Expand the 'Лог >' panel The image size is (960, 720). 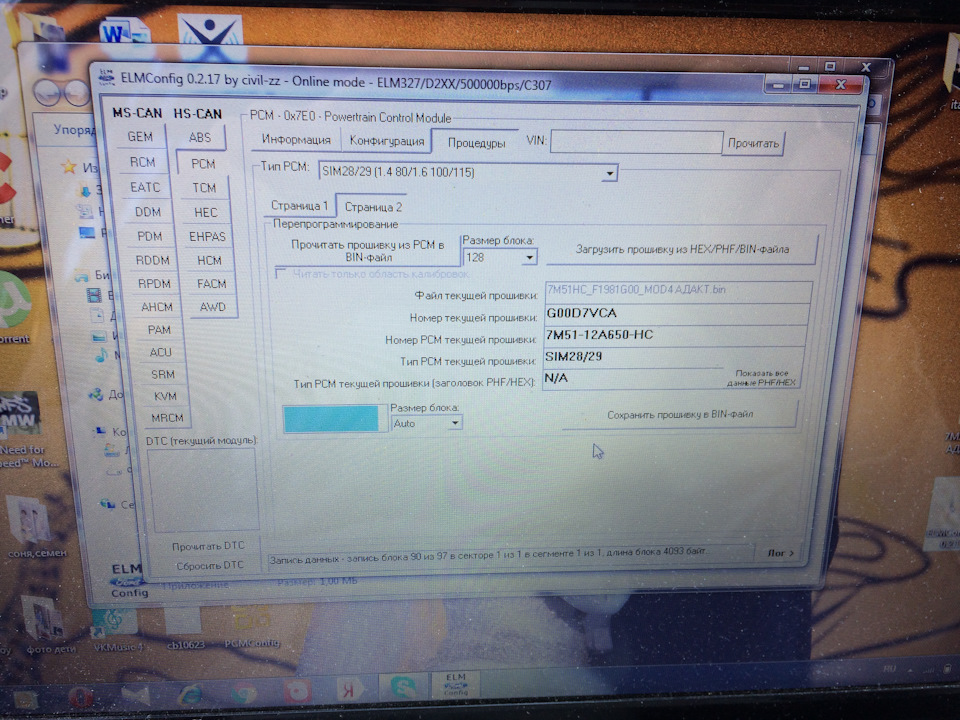tap(780, 553)
